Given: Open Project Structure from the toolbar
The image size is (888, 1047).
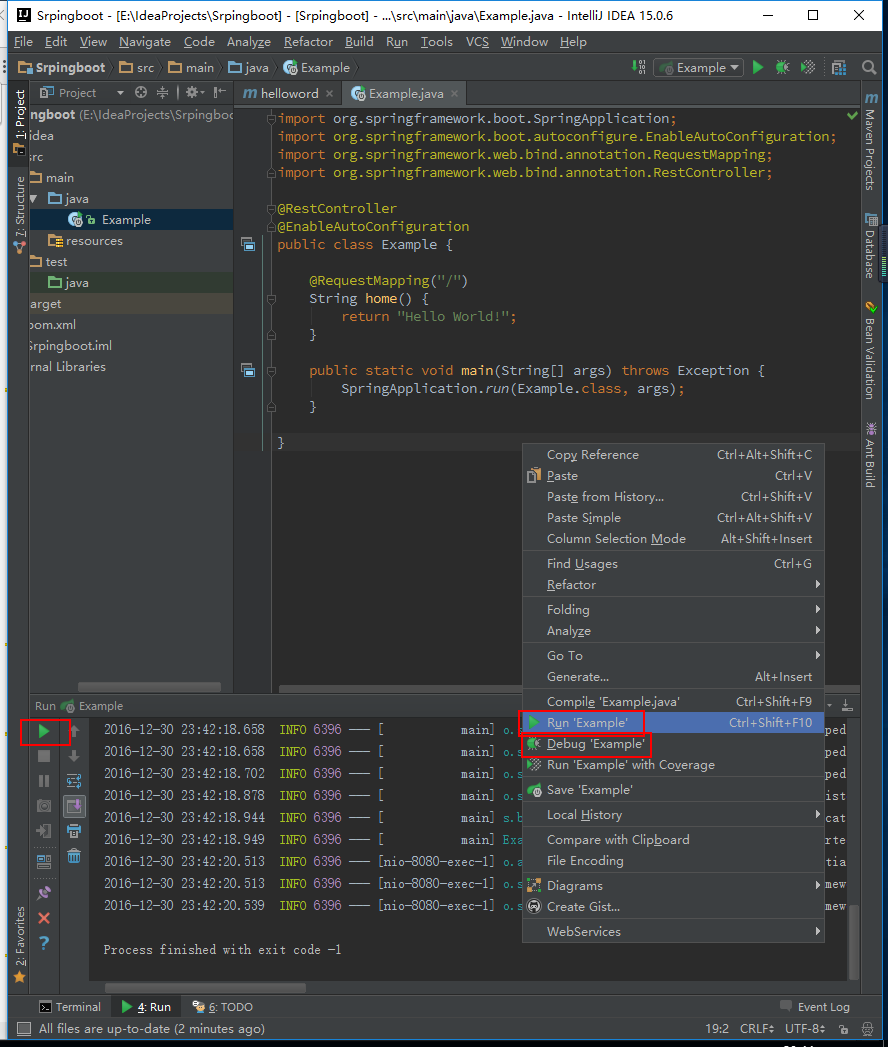Looking at the screenshot, I should click(x=839, y=67).
